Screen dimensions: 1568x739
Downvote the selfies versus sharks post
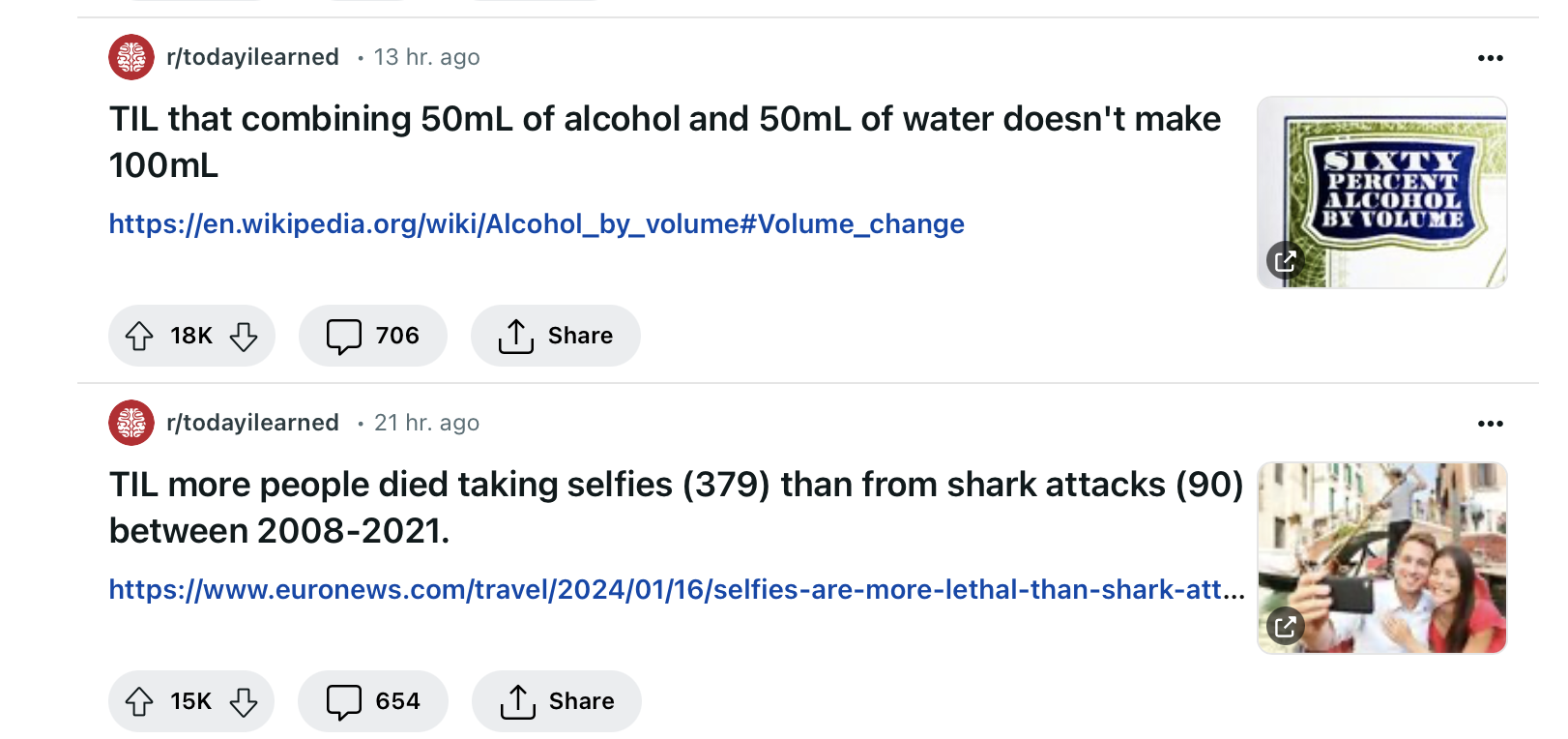pyautogui.click(x=244, y=701)
